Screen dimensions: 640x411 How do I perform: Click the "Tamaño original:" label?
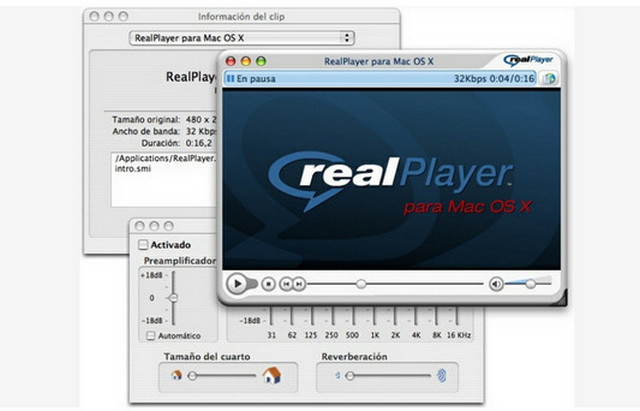click(x=146, y=120)
